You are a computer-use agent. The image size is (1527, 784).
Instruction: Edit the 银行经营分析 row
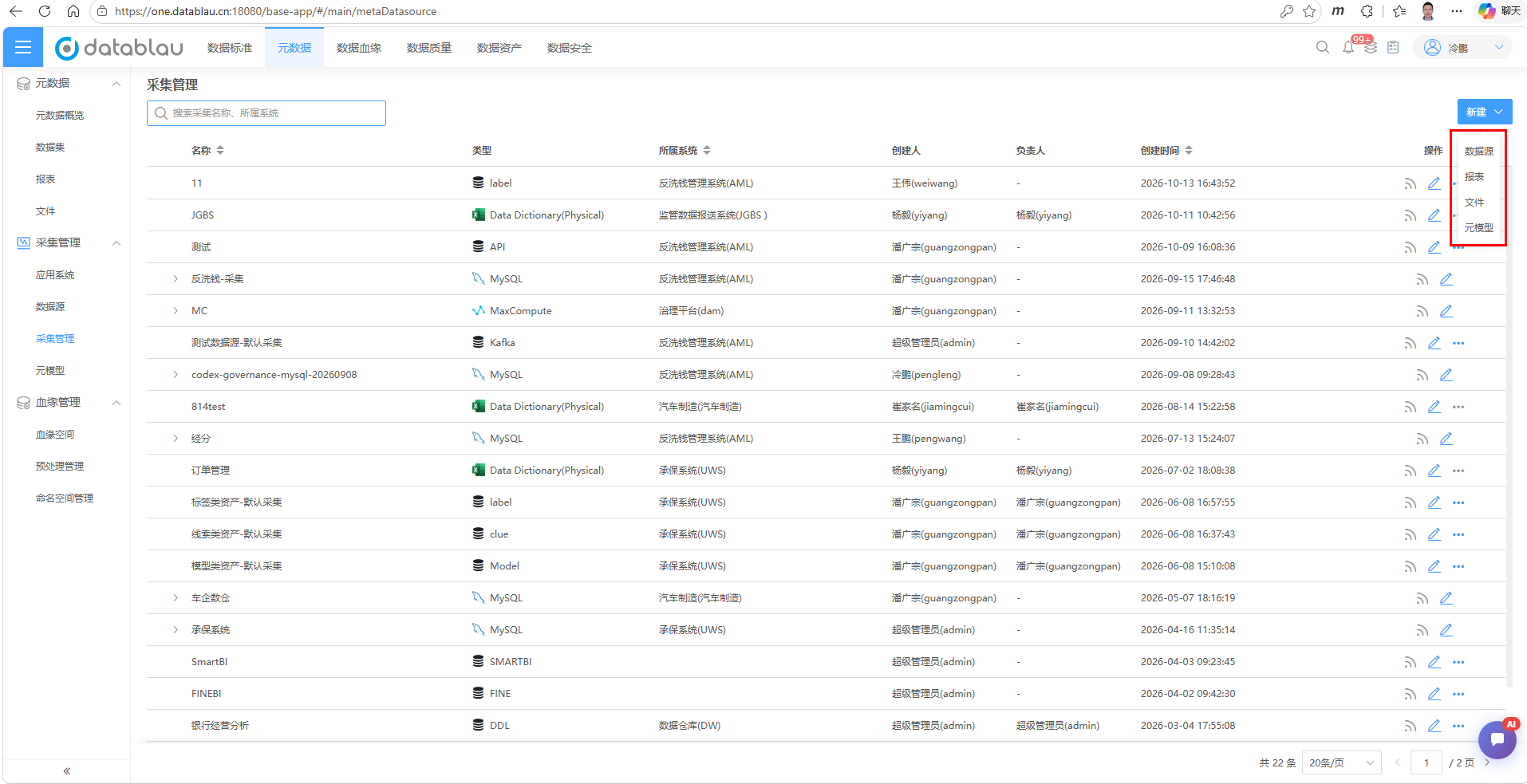coord(1434,726)
